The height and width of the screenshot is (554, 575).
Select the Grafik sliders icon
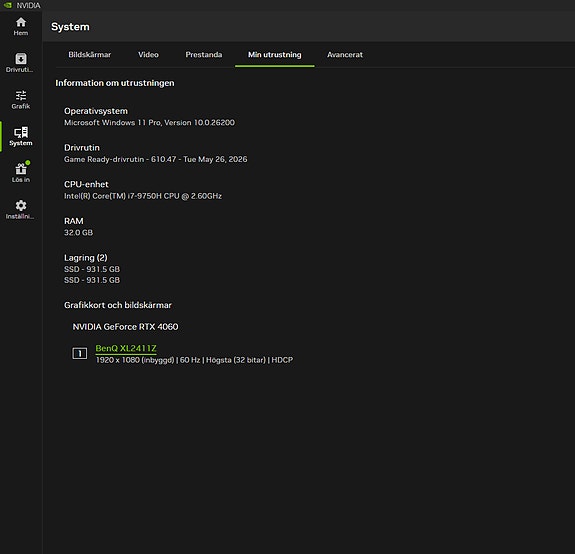coord(21,95)
